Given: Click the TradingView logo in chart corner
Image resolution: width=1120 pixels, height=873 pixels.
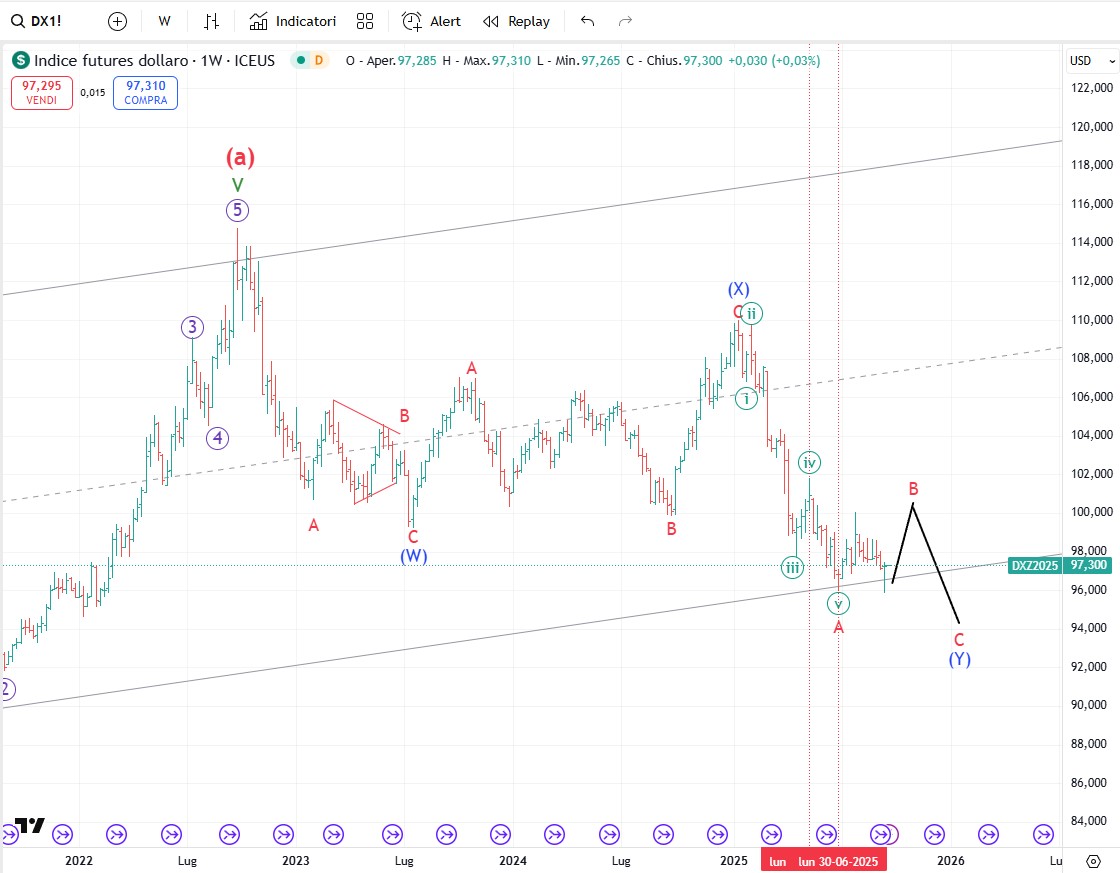Looking at the screenshot, I should (x=29, y=825).
